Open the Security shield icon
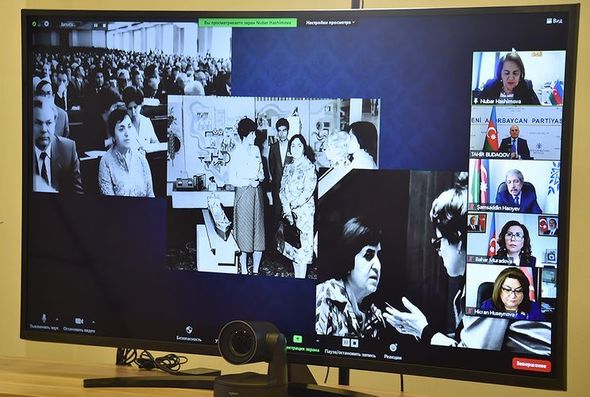Image resolution: width=590 pixels, height=397 pixels. pos(189,329)
